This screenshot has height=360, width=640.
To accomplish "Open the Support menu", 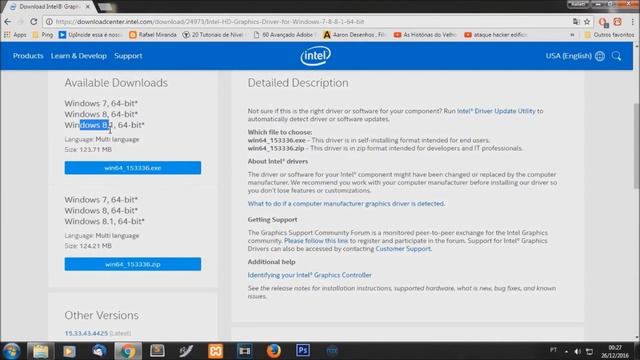I will (x=128, y=56).
